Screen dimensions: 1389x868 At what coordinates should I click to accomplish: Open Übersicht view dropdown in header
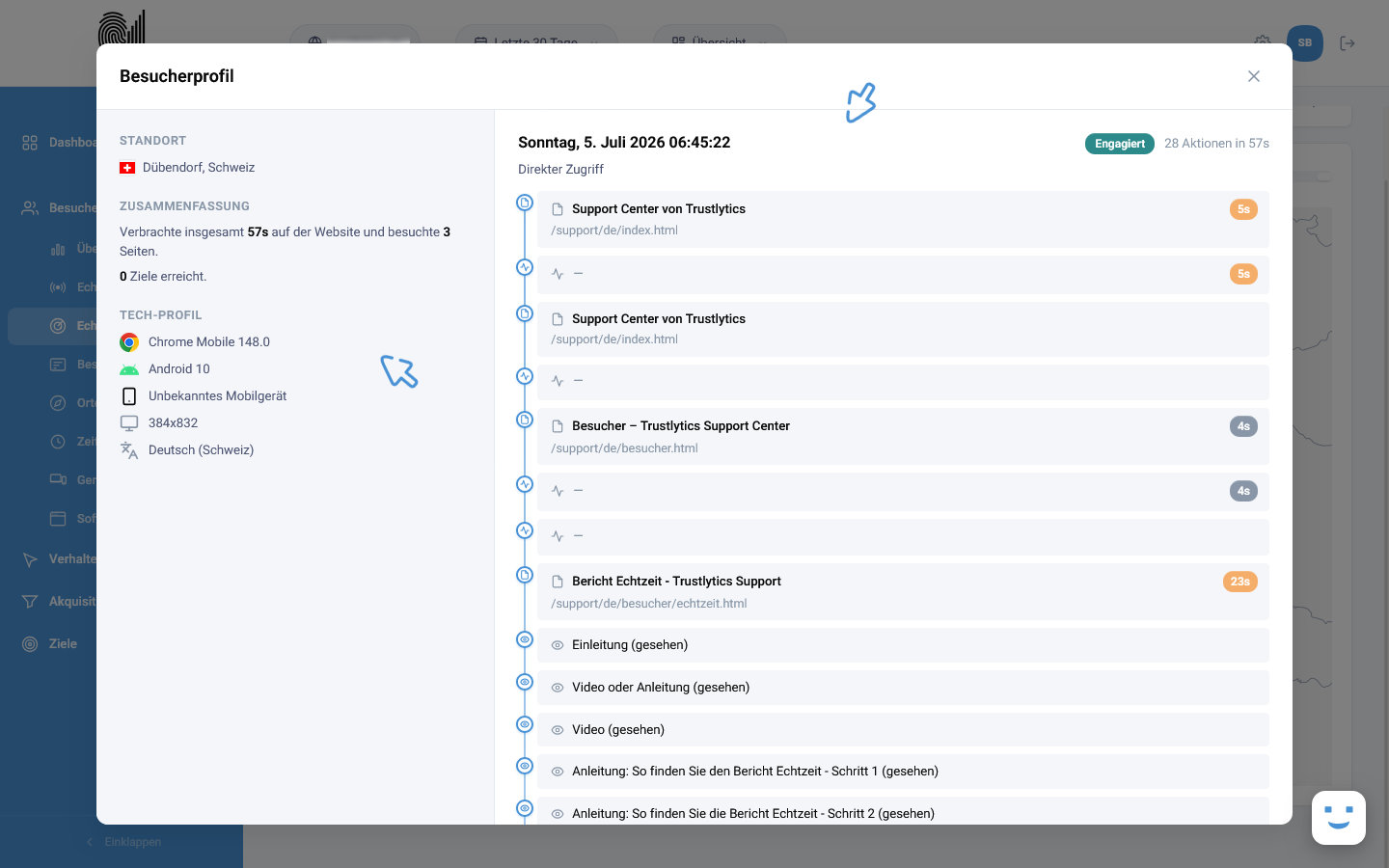(720, 35)
